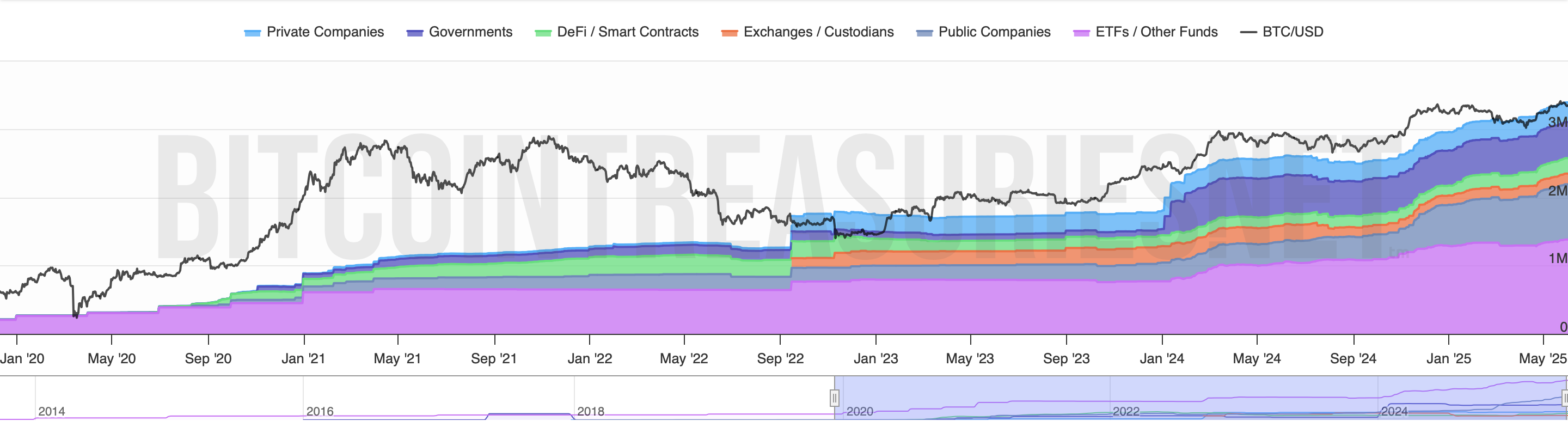The width and height of the screenshot is (1568, 421).
Task: Click the 1M y-axis label
Action: (1558, 259)
